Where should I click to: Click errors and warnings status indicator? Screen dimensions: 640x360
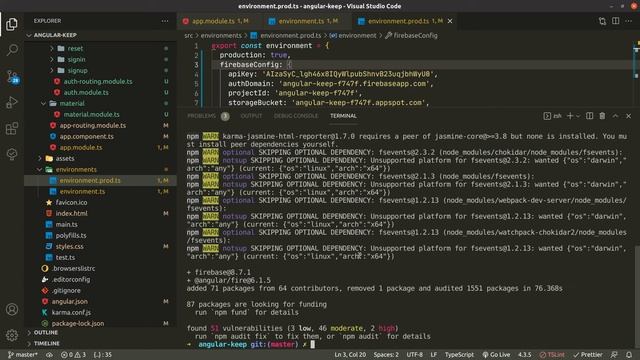[x=73, y=355]
